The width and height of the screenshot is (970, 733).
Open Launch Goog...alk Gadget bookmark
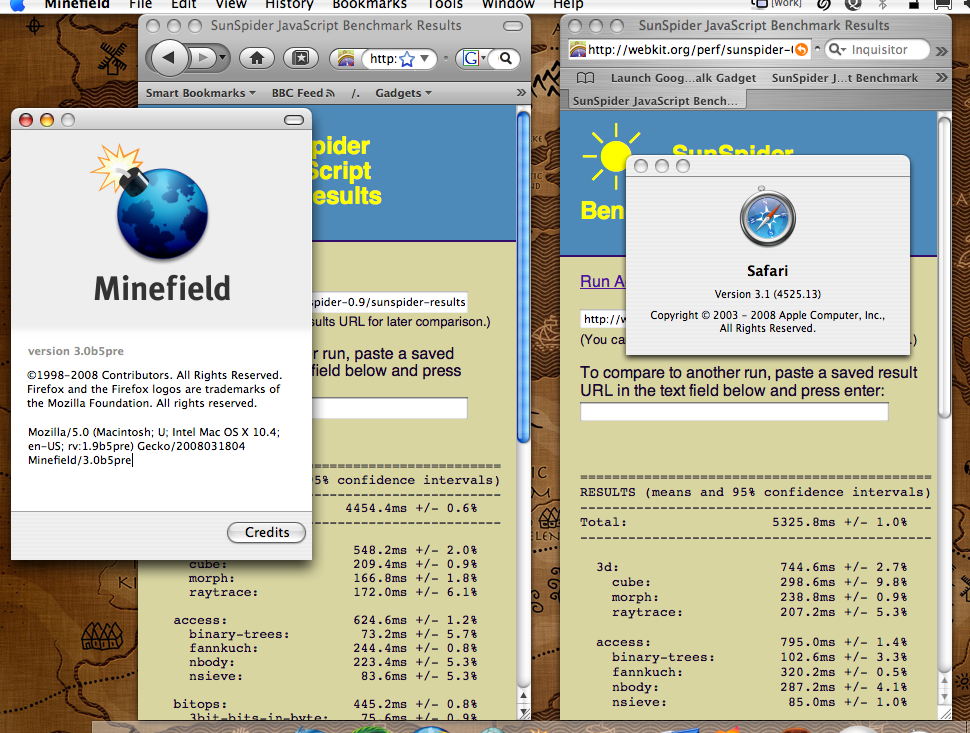point(683,78)
